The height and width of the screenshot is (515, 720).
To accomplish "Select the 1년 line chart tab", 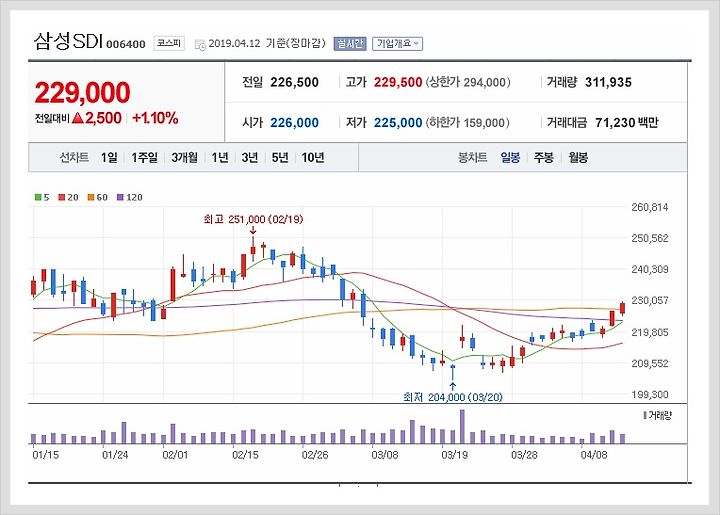I will pos(220,157).
